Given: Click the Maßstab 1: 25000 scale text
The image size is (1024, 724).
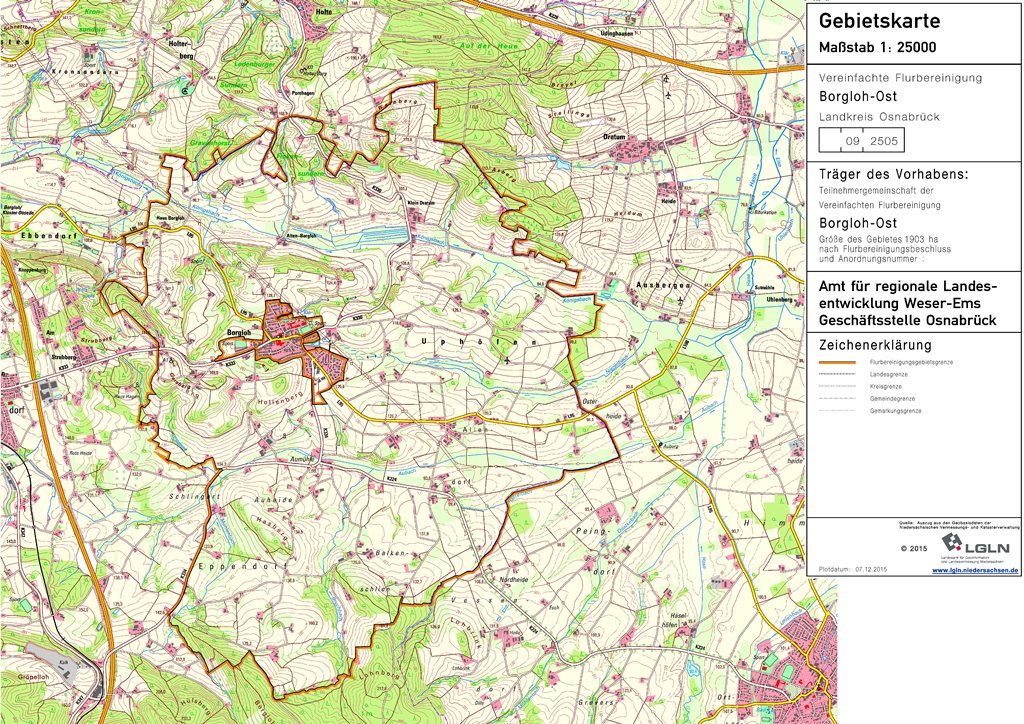Looking at the screenshot, I should click(x=879, y=48).
